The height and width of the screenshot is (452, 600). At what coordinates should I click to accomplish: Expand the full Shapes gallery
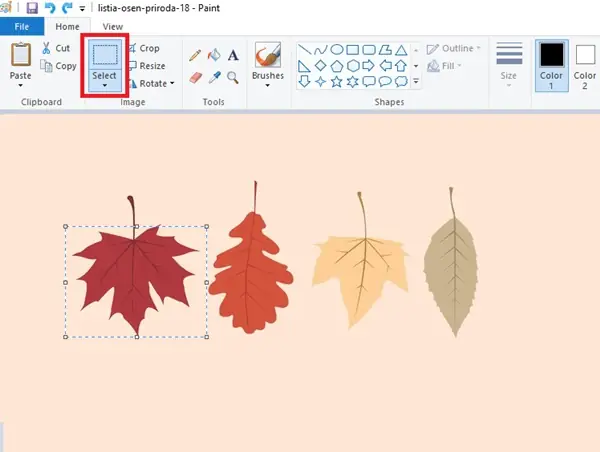click(x=416, y=81)
